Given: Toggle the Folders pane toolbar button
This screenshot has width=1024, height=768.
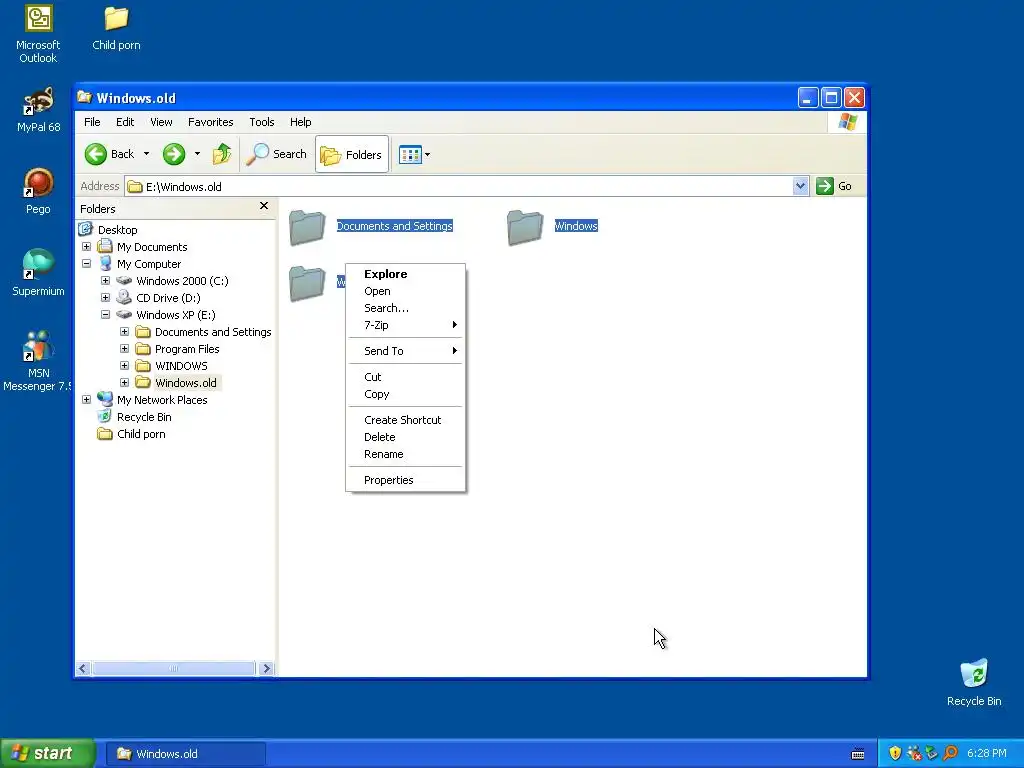Looking at the screenshot, I should point(352,154).
